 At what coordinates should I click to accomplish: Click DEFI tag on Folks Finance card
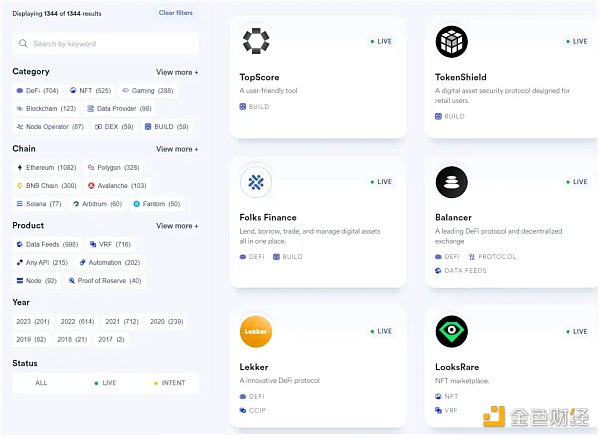[252, 257]
